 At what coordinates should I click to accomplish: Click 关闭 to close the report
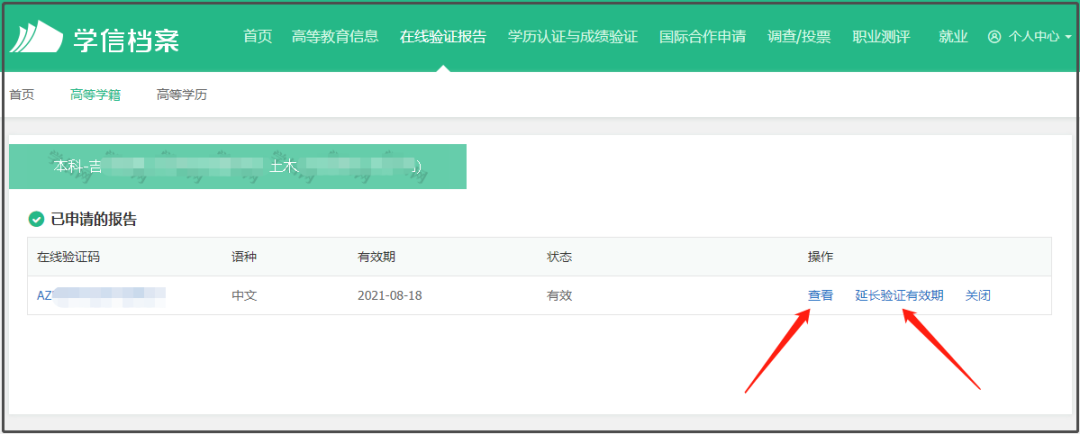pos(977,296)
